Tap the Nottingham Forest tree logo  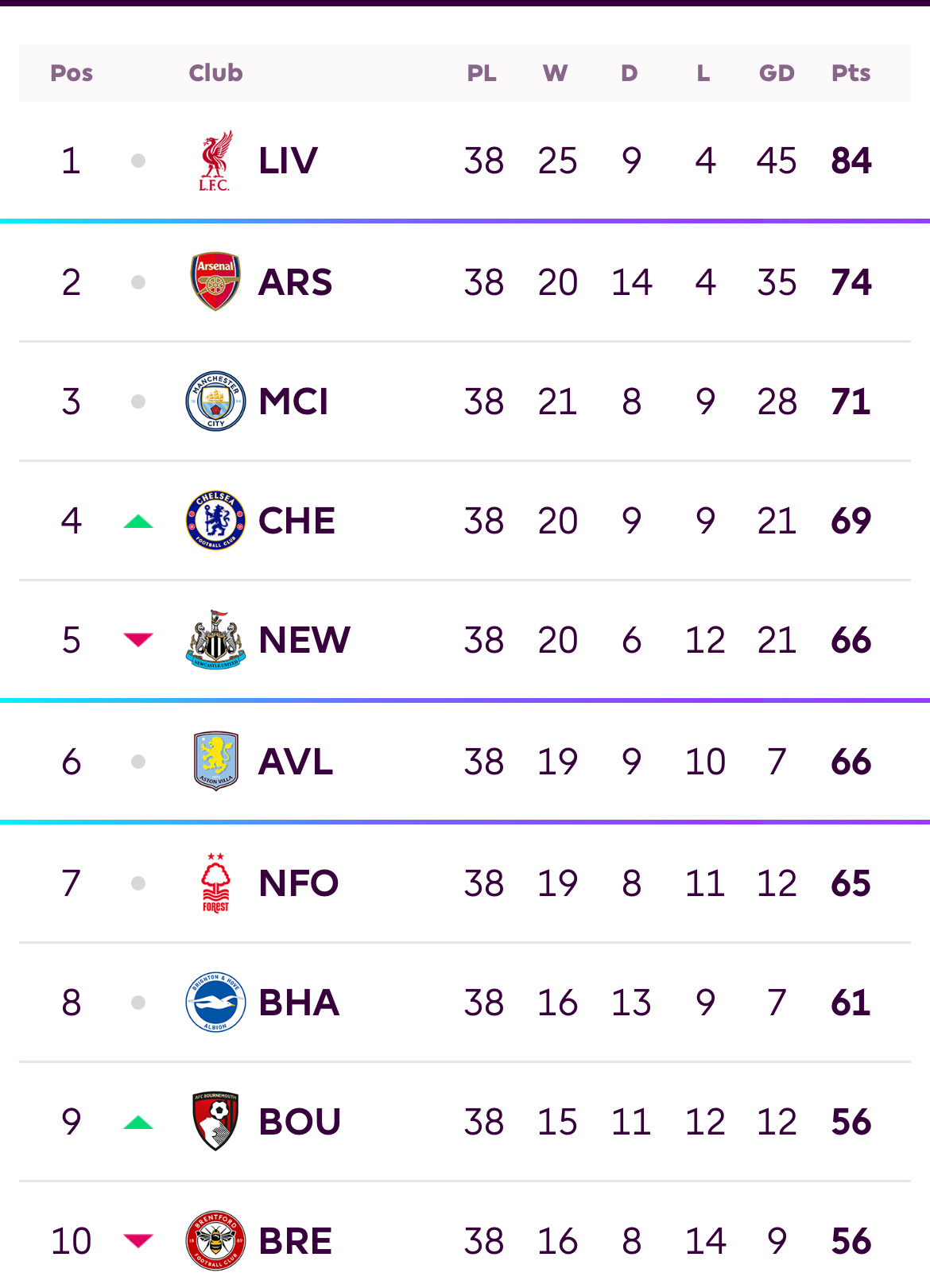(215, 883)
